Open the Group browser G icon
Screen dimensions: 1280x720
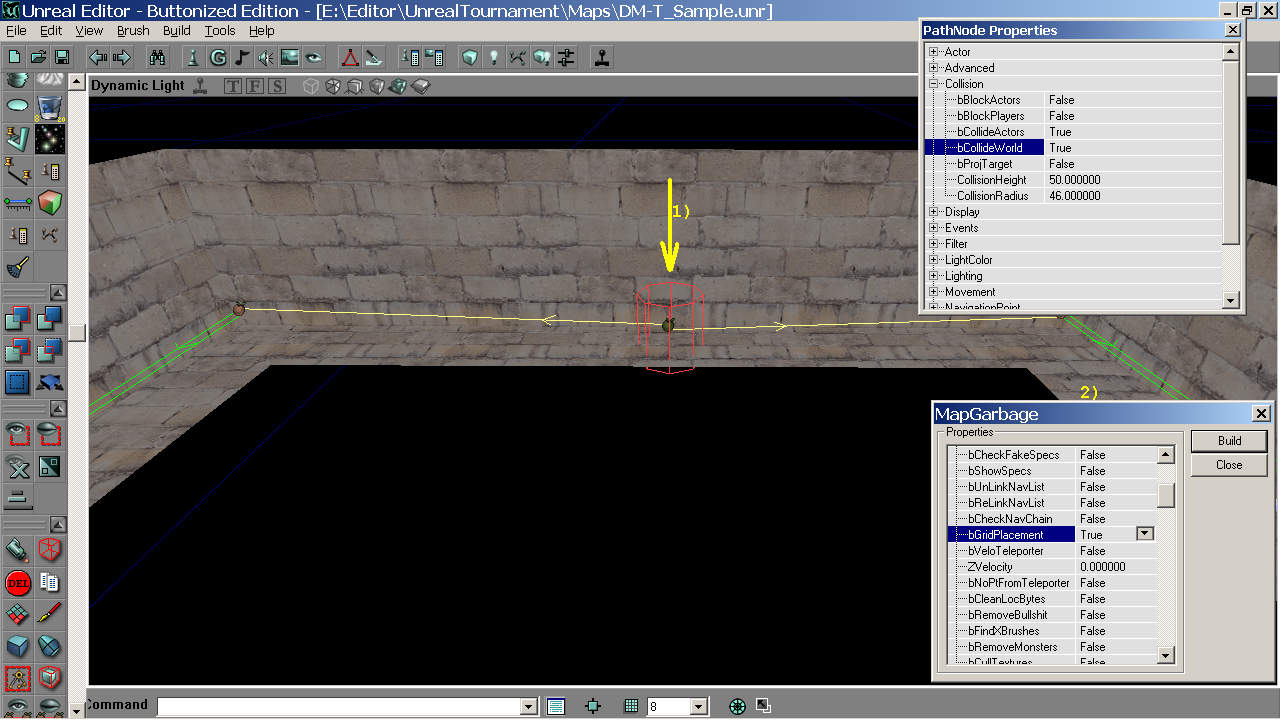pyautogui.click(x=218, y=57)
